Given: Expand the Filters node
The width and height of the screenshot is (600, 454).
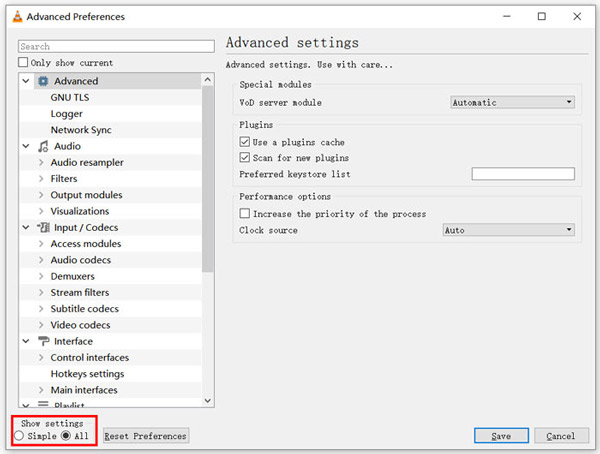Looking at the screenshot, I should click(41, 179).
